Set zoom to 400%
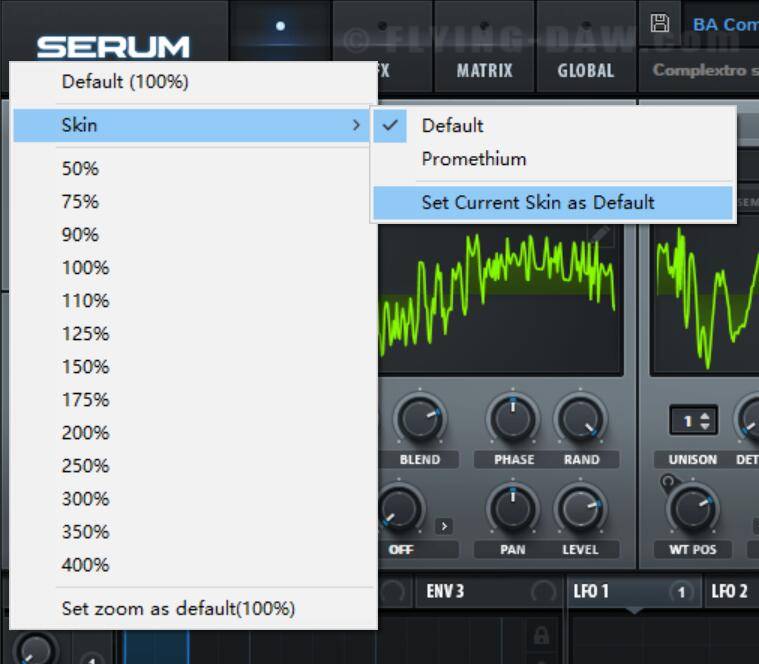 pyautogui.click(x=193, y=564)
